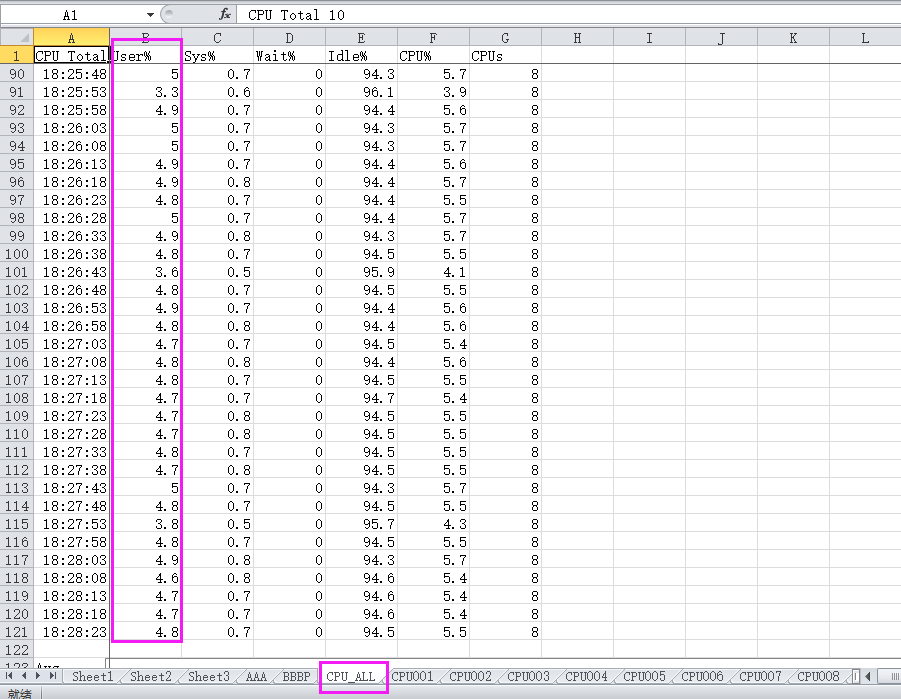
Task: Click the CPU% header cell
Action: click(433, 56)
